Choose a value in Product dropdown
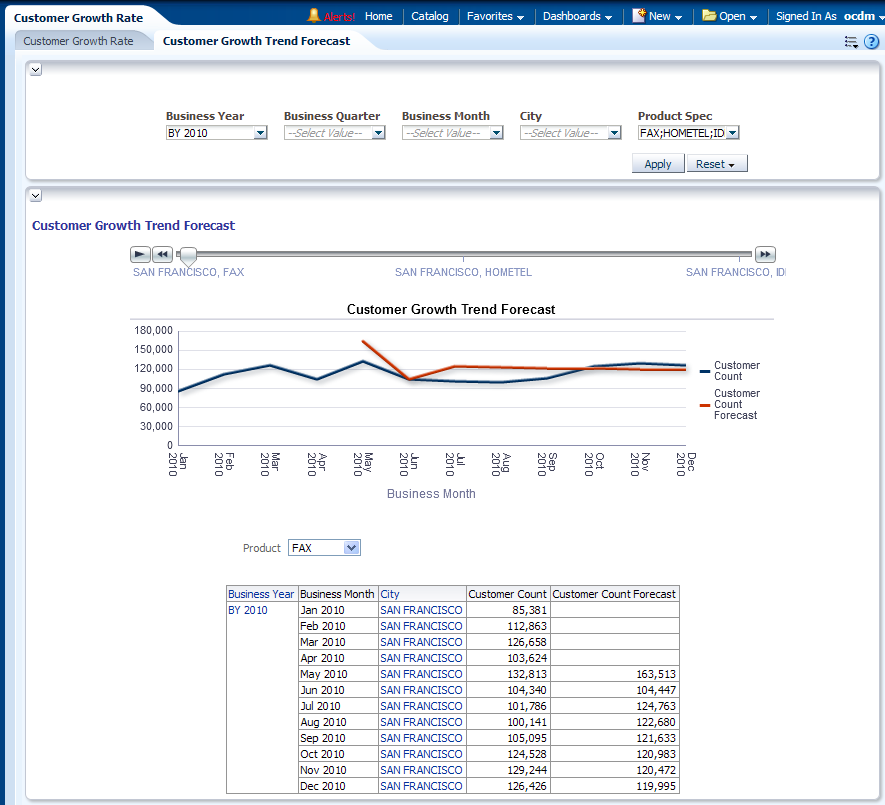 pos(324,548)
